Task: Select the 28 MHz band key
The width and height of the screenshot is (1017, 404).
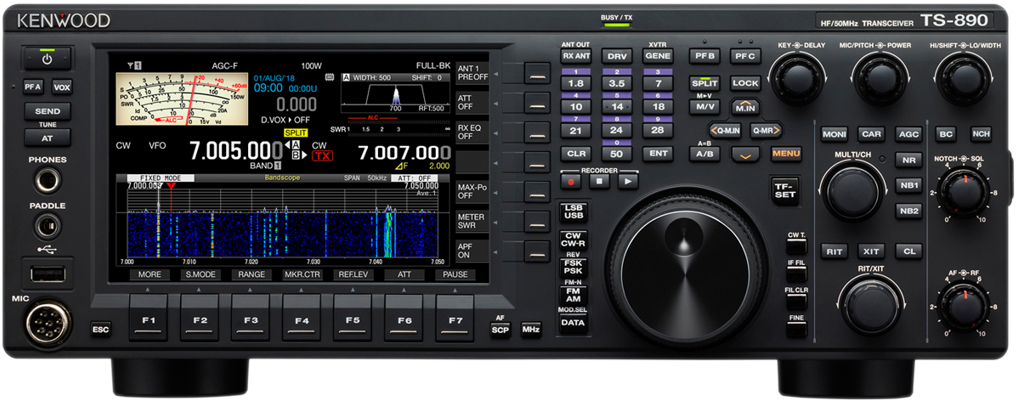Action: click(x=658, y=130)
